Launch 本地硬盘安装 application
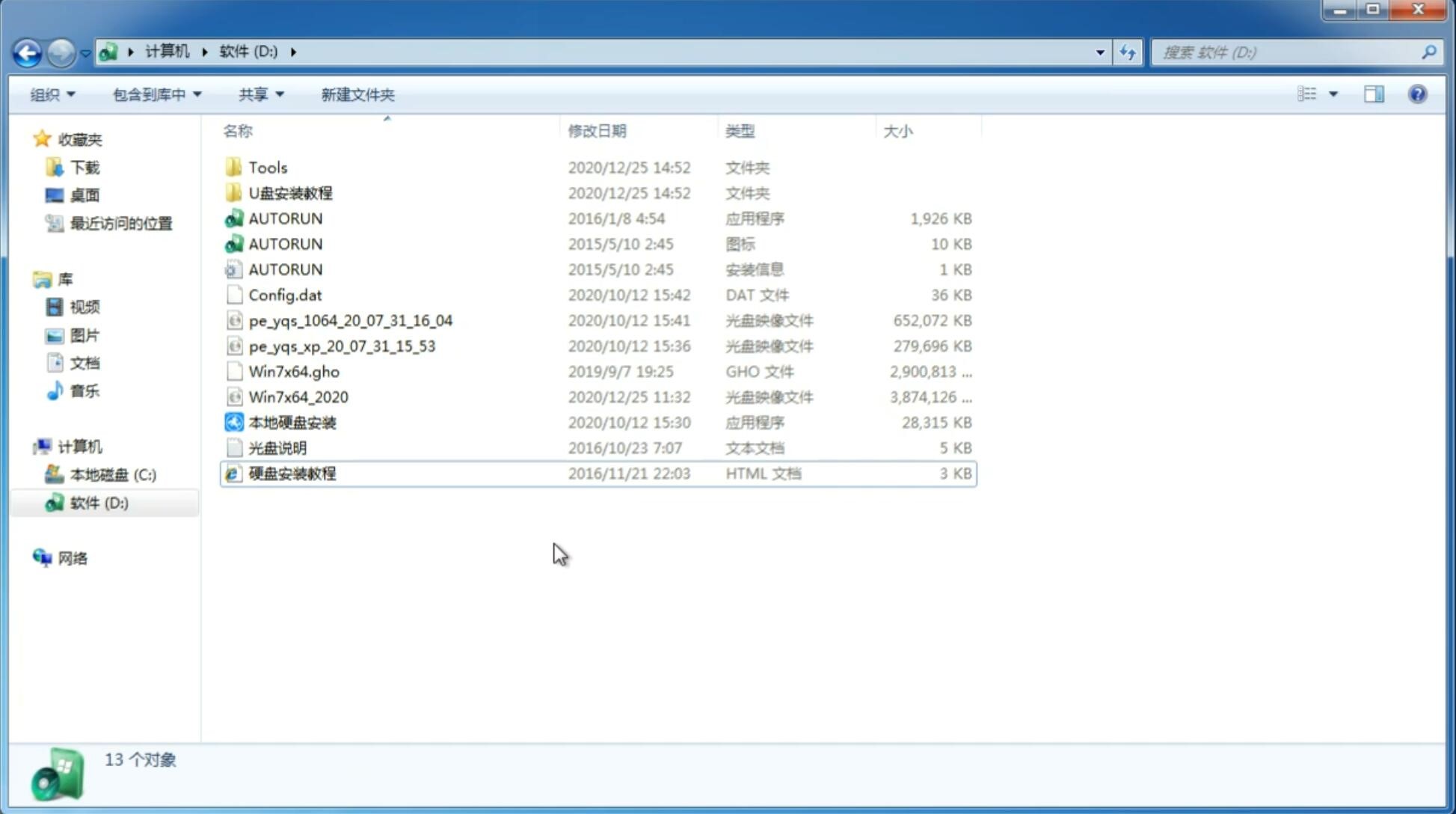This screenshot has height=814, width=1456. (x=292, y=422)
